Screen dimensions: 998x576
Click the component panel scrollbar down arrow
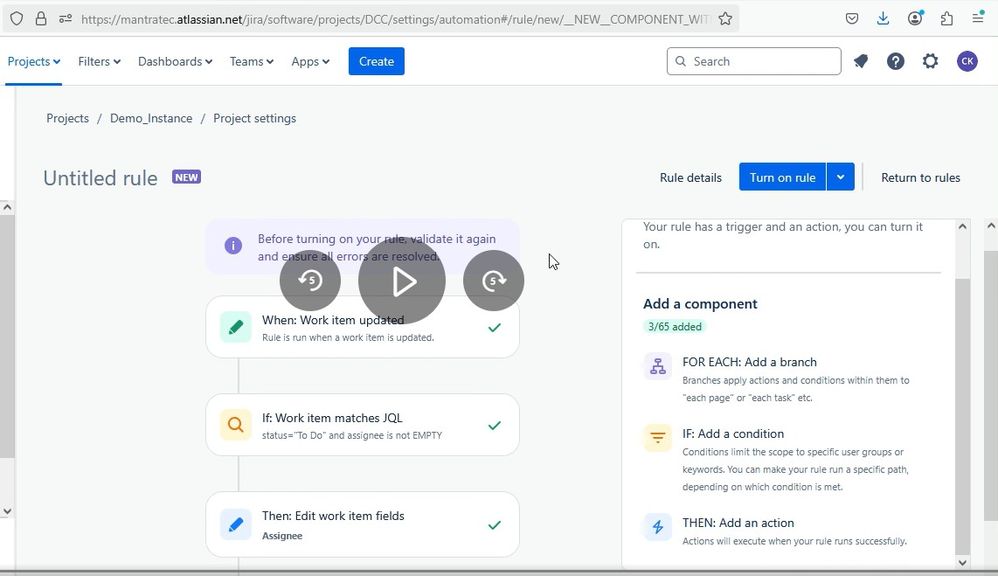962,563
